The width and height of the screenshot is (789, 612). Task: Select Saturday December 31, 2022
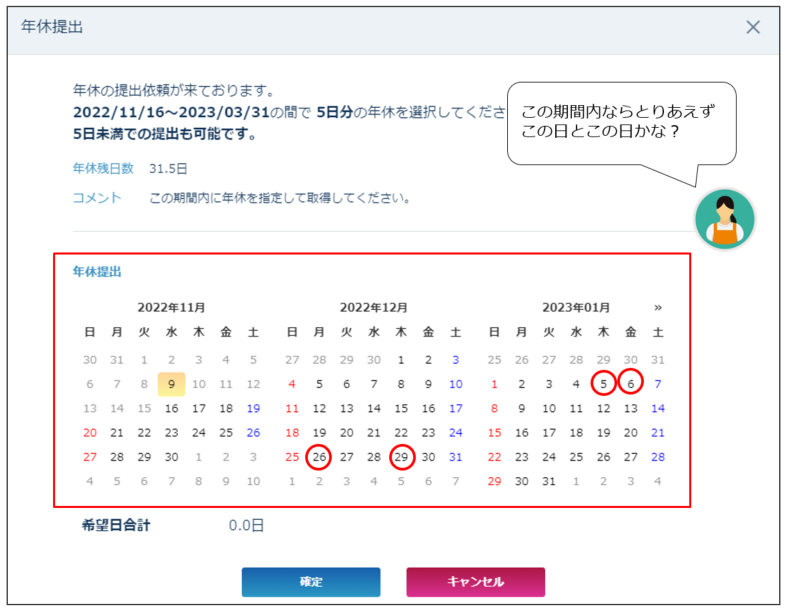(x=455, y=457)
